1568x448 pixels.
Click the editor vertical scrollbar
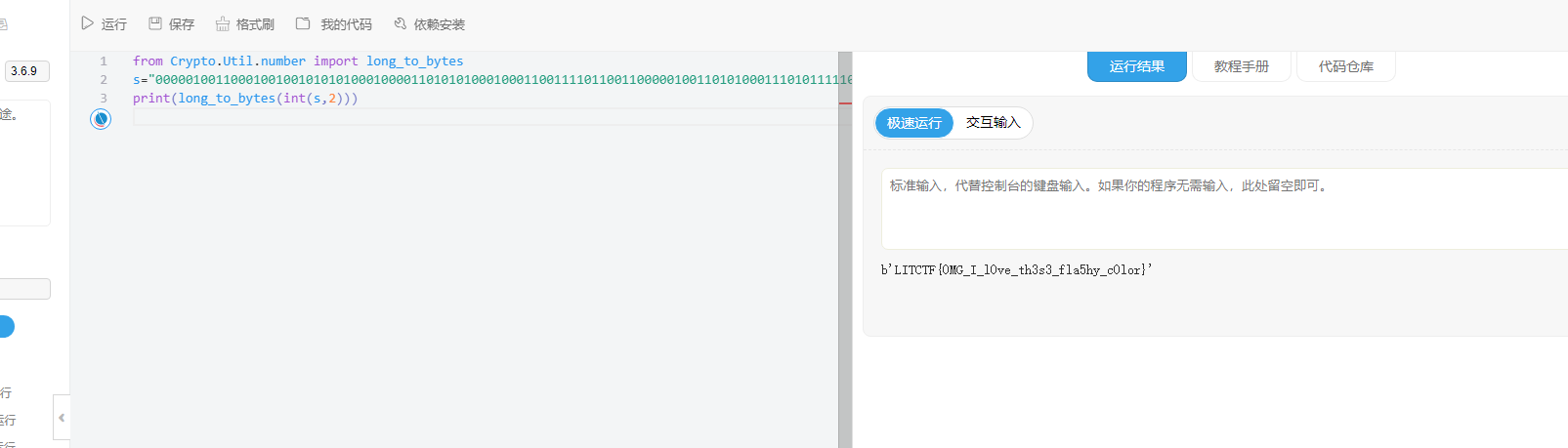click(845, 250)
